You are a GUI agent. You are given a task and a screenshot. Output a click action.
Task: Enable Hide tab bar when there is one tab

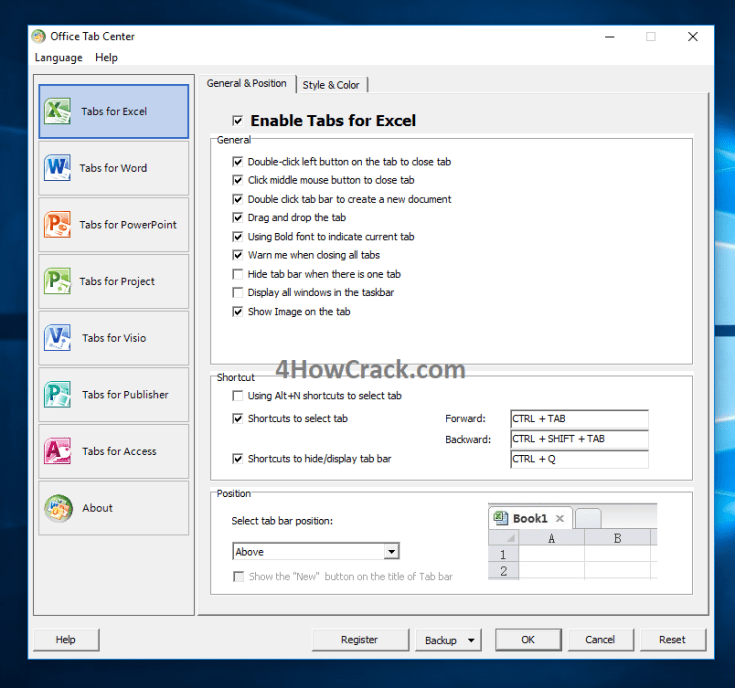click(x=238, y=274)
